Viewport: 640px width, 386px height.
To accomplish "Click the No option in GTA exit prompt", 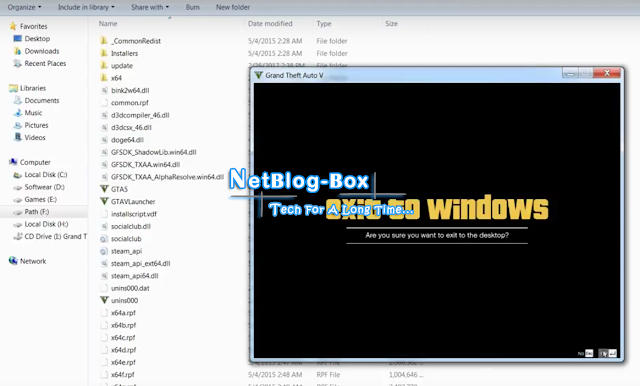I will [x=586, y=353].
